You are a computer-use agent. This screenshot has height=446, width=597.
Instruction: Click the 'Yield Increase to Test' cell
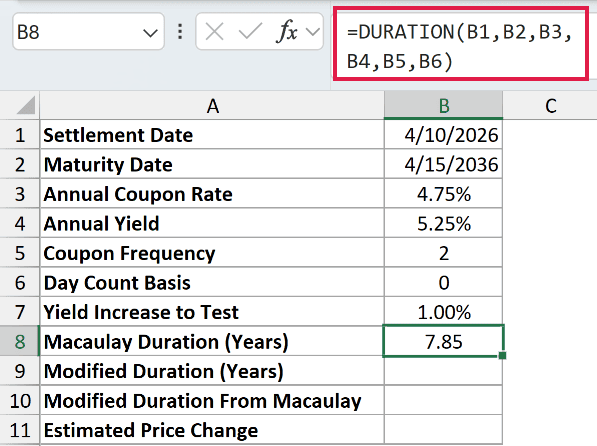212,312
